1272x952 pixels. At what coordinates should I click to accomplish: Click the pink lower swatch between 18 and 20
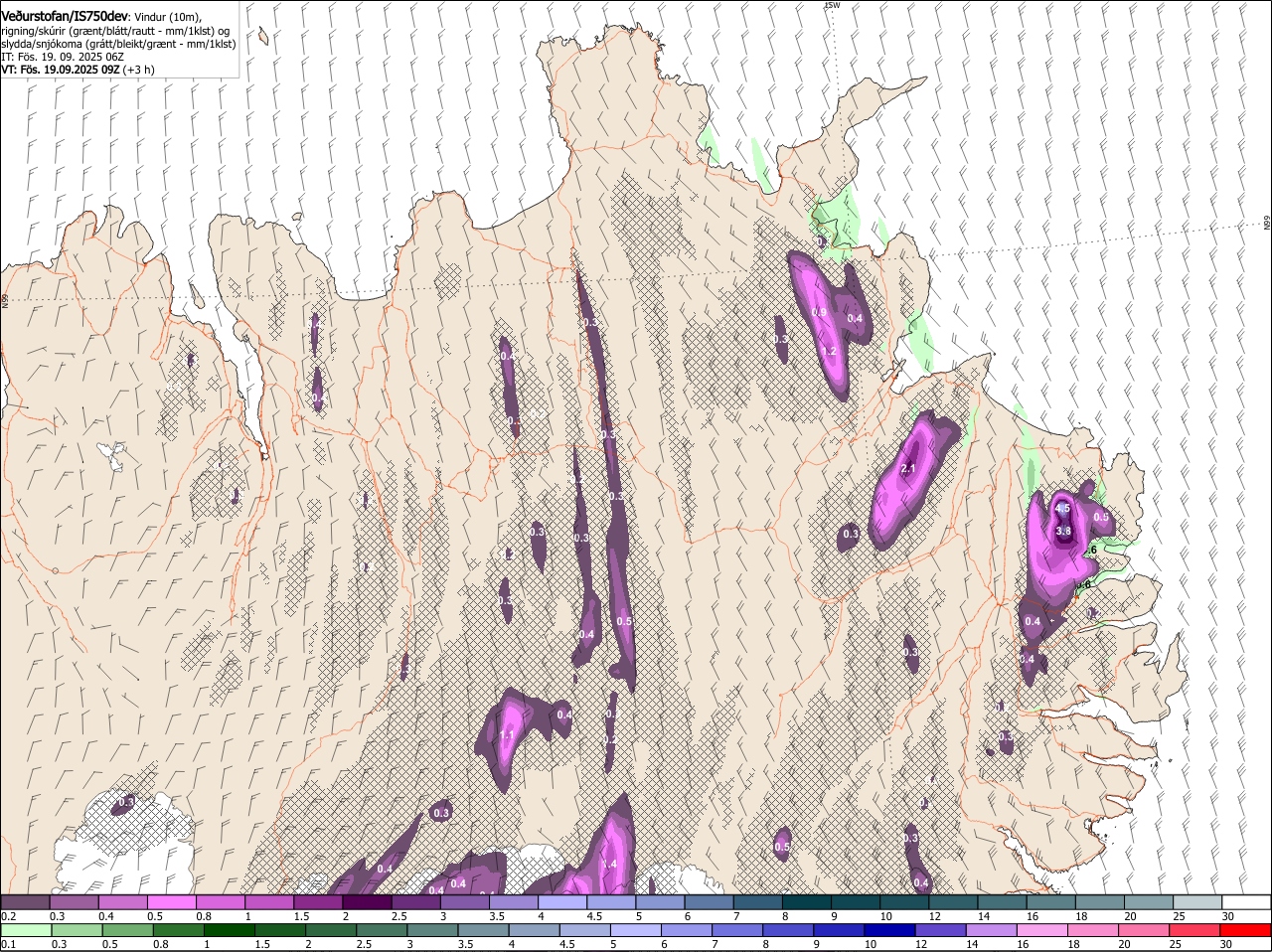[1095, 930]
